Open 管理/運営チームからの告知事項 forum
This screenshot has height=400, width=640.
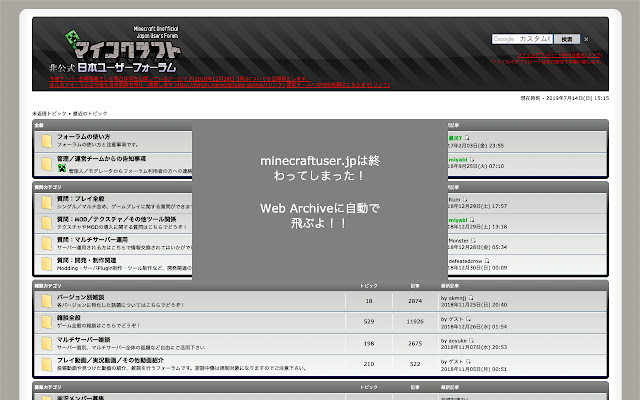(x=101, y=158)
